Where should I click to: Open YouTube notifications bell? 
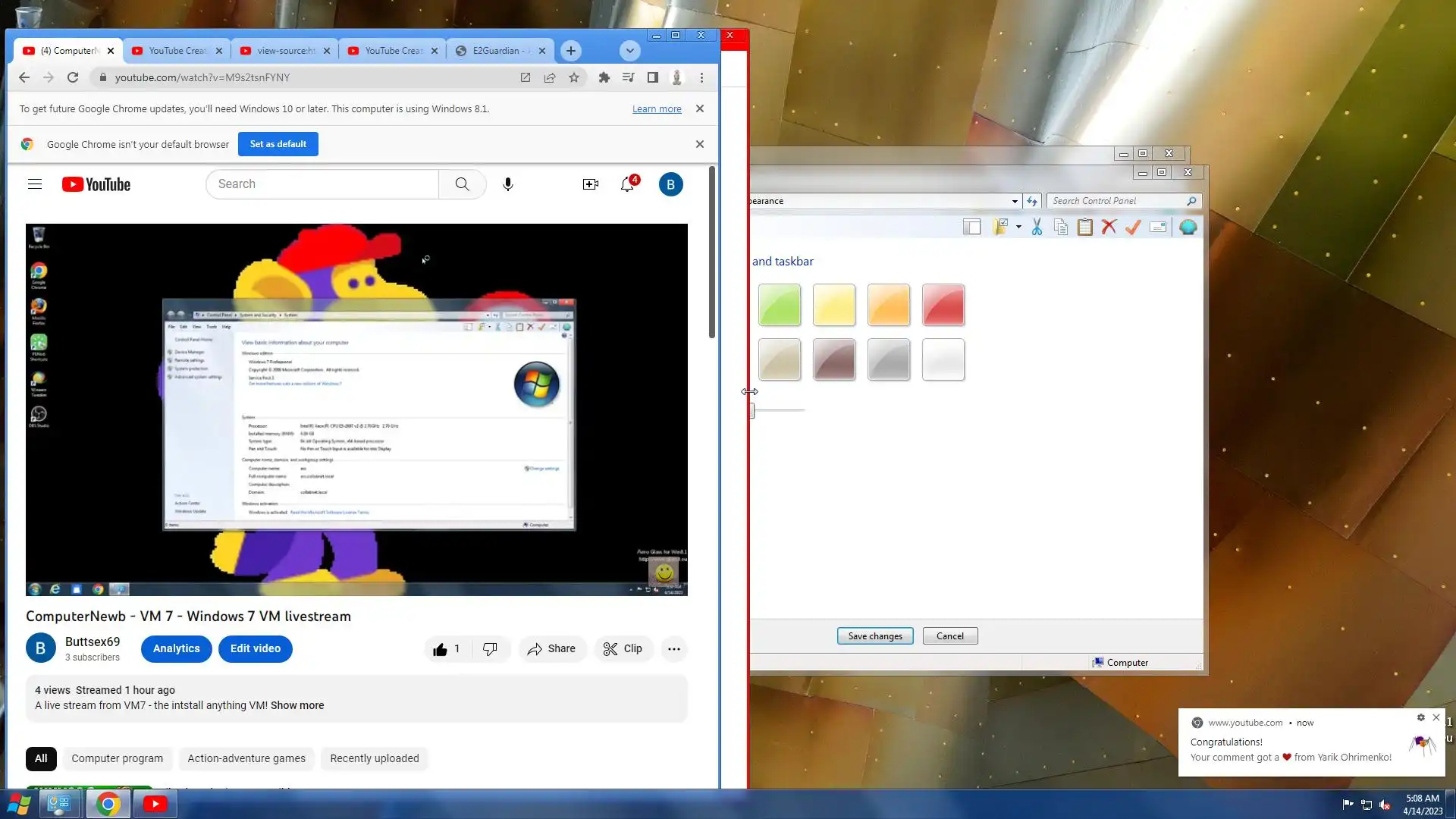click(x=627, y=184)
